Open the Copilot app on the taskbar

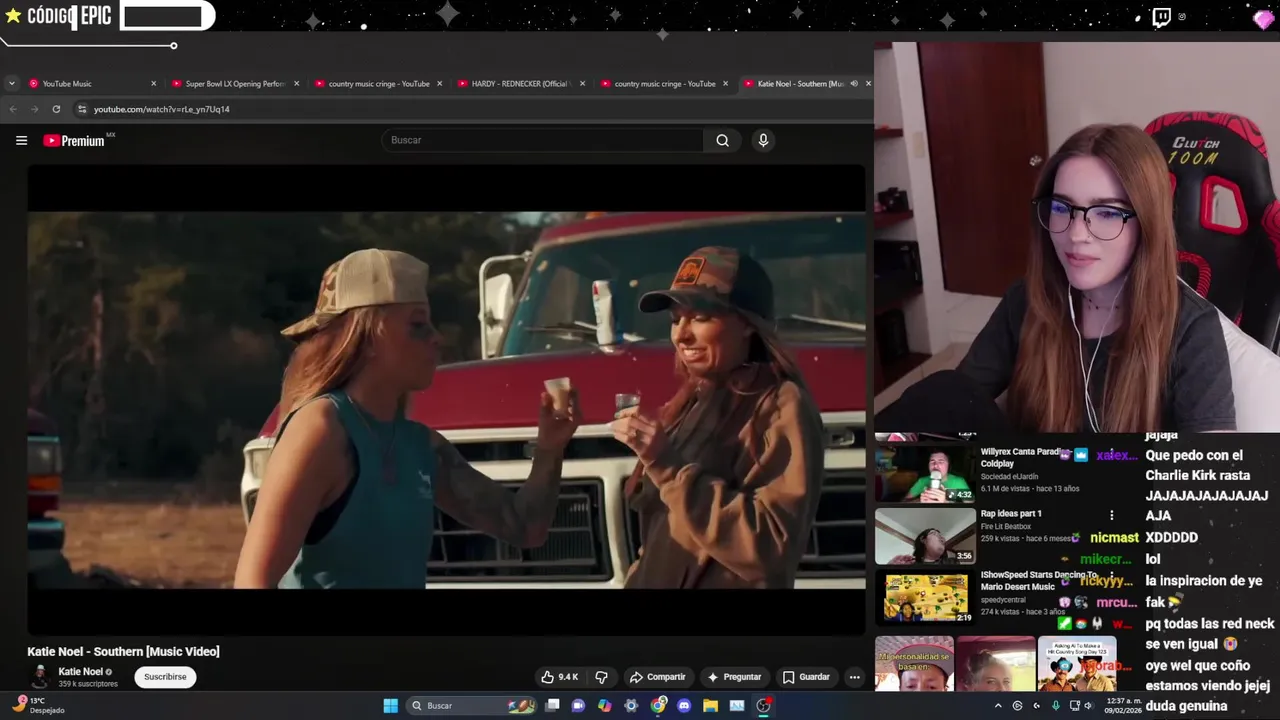click(x=605, y=705)
